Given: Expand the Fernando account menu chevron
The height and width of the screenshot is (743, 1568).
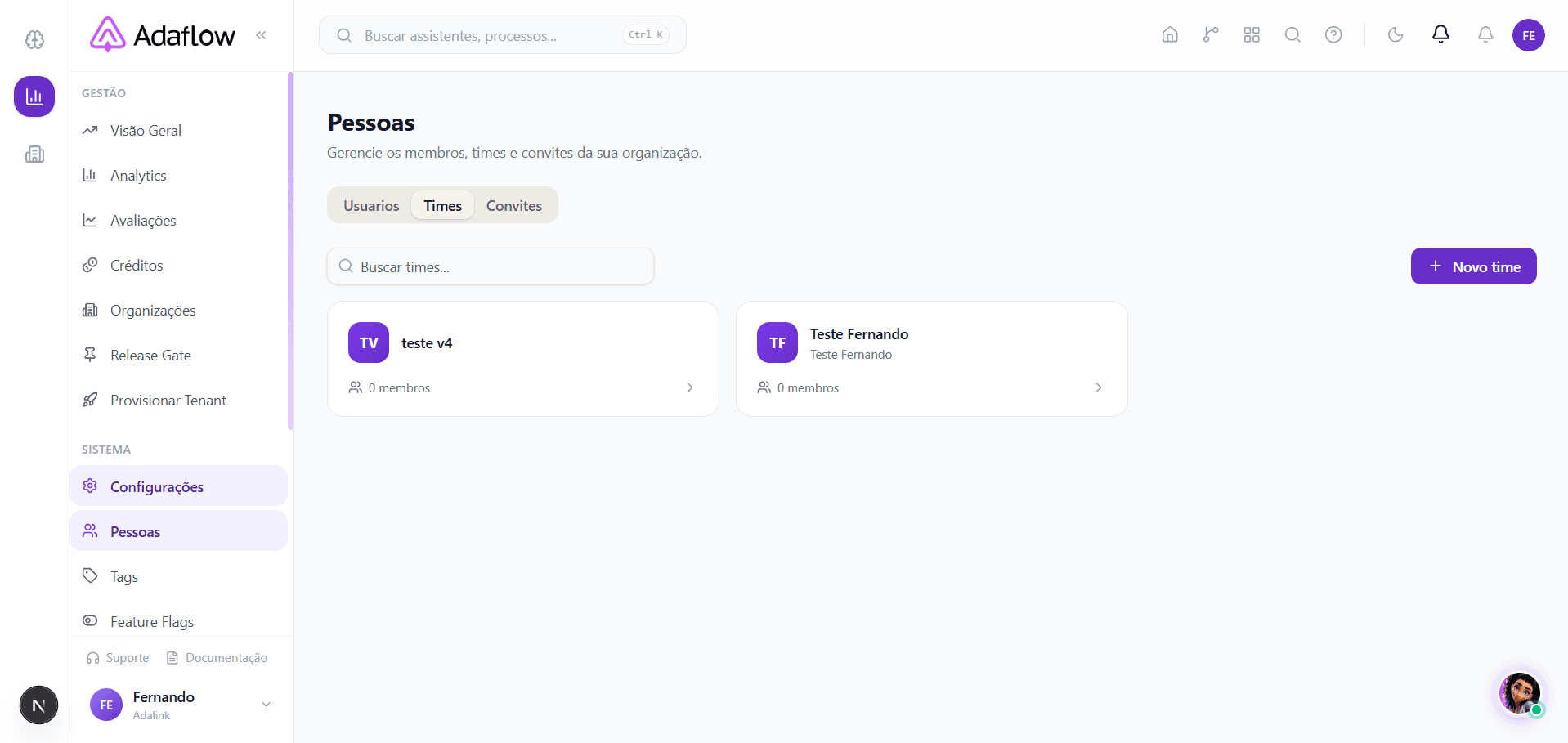Looking at the screenshot, I should (266, 705).
